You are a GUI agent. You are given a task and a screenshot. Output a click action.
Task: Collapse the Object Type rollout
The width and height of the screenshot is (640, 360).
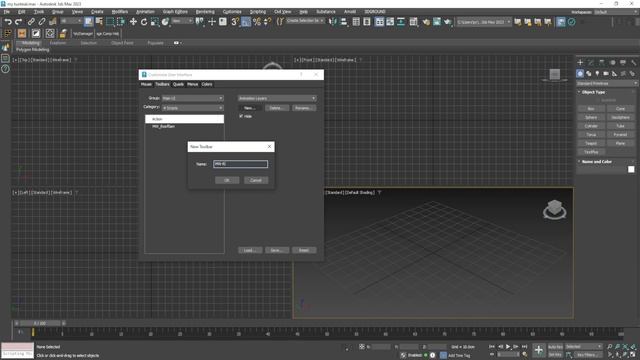click(x=593, y=92)
